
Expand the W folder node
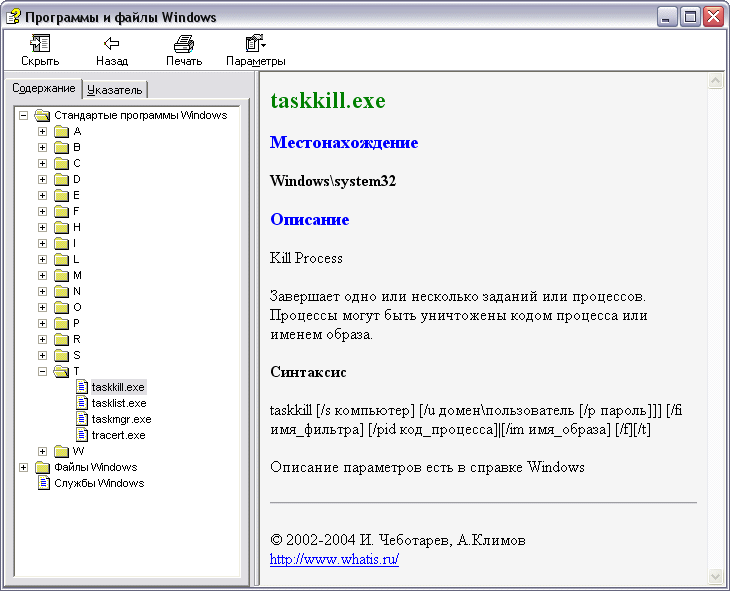[x=42, y=451]
